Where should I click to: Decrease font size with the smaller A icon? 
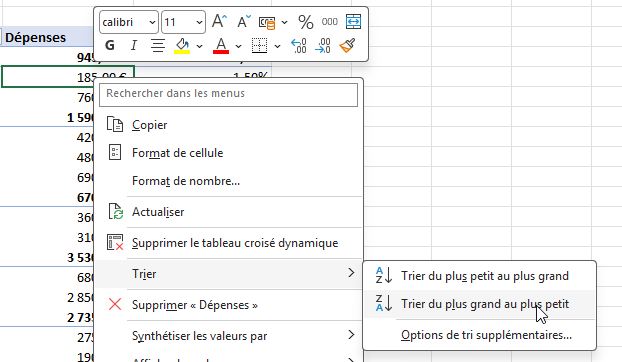tap(244, 22)
